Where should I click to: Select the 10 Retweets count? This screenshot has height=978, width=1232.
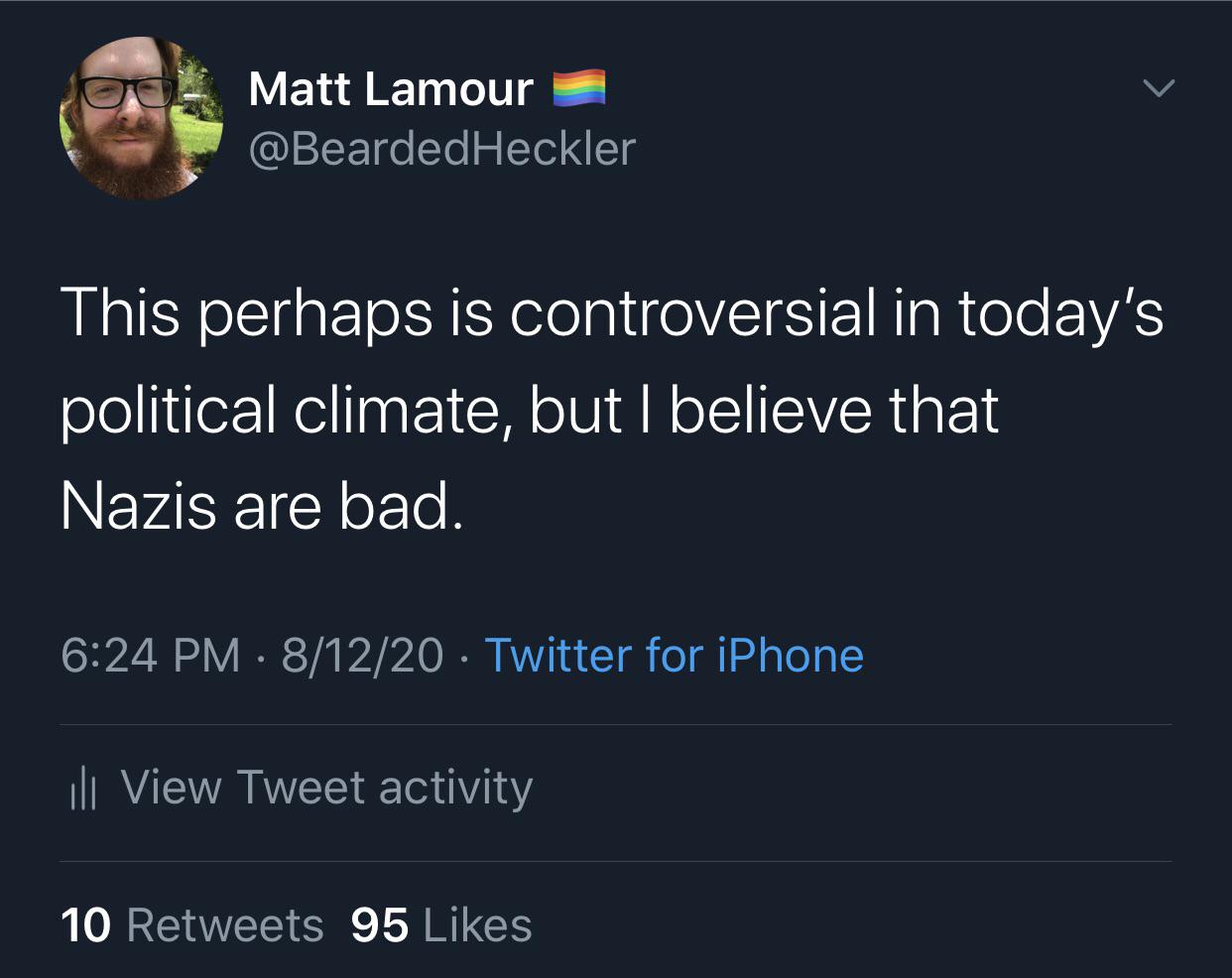pyautogui.click(x=193, y=924)
